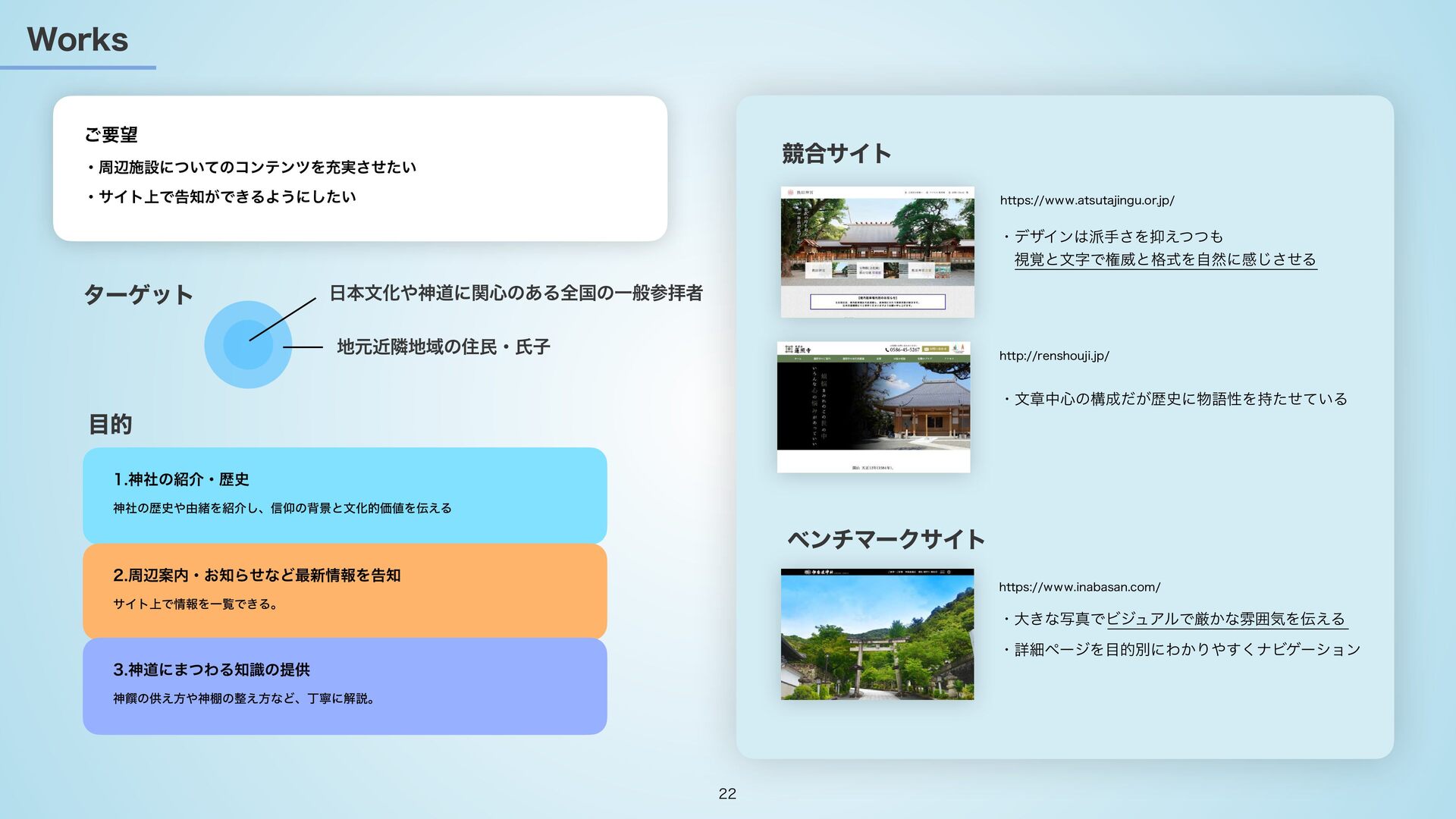The image size is (1456, 819).
Task: Click the Renshouji temple website screenshot
Action: coord(874,406)
